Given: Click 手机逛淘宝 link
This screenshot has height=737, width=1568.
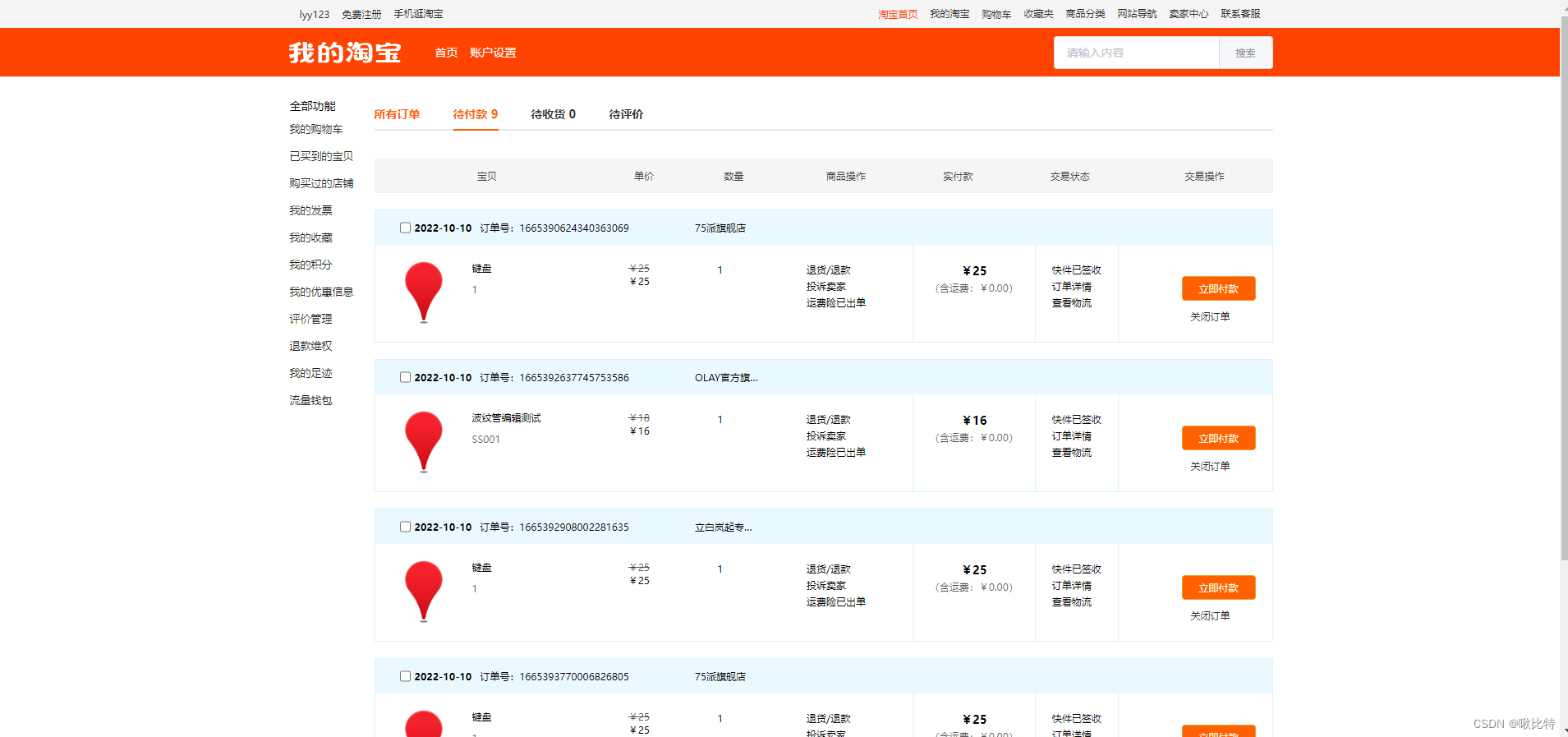Looking at the screenshot, I should pos(418,14).
